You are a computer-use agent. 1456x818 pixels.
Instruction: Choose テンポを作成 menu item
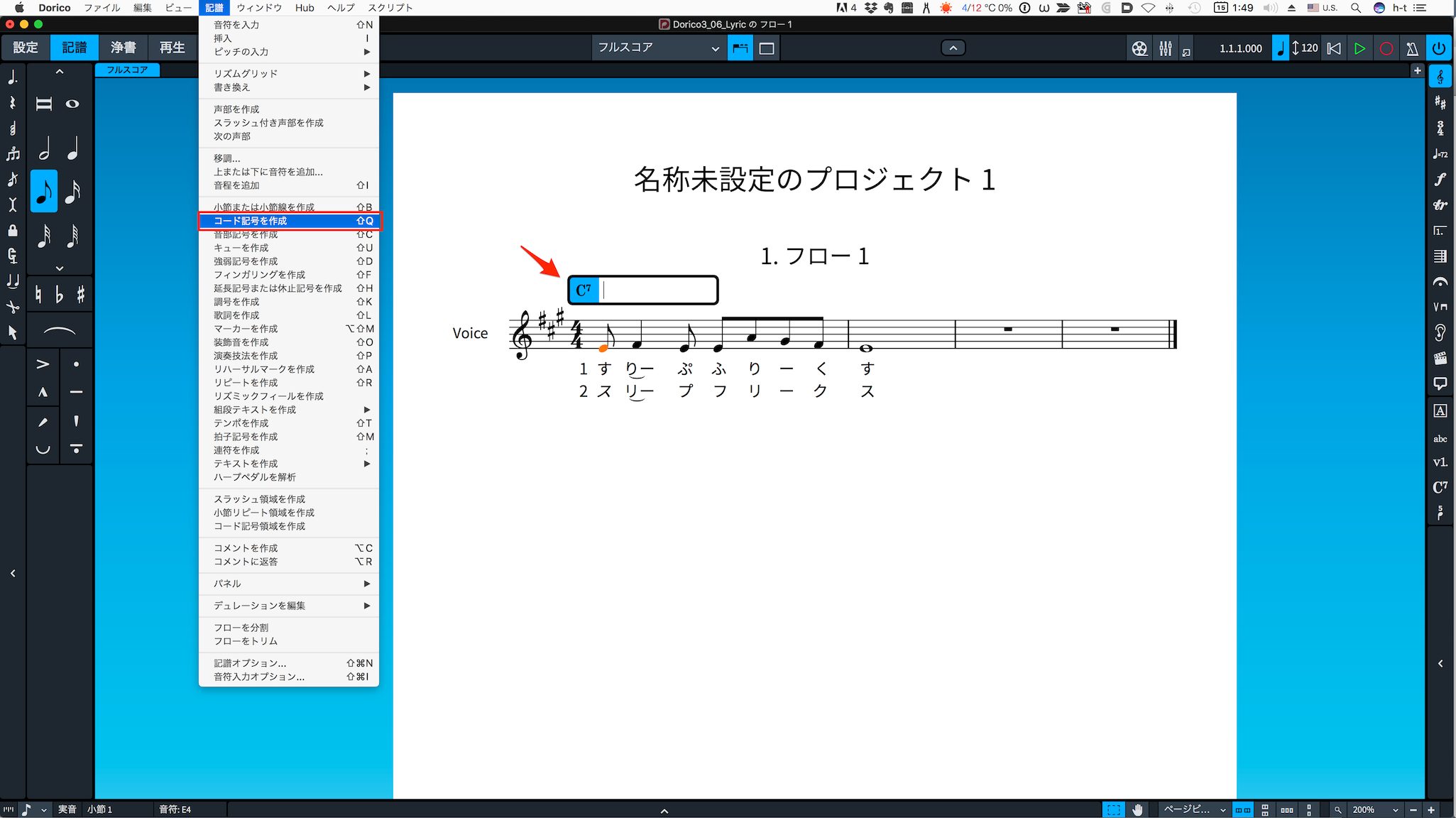point(289,423)
